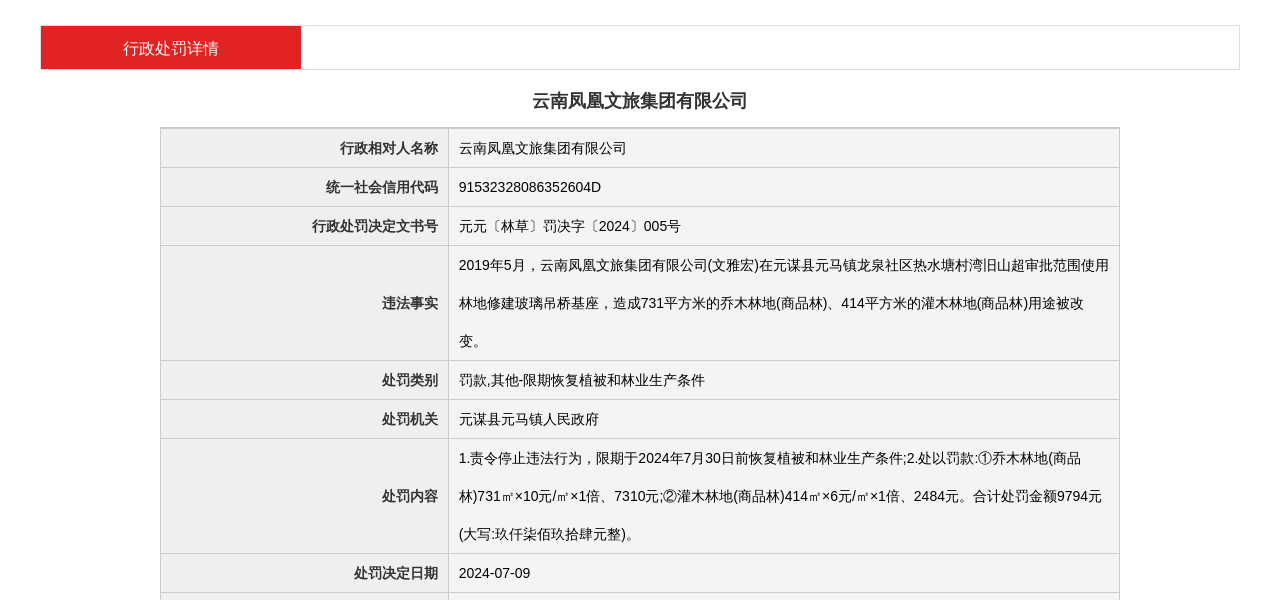1280x600 pixels.
Task: Select the 行政处罚详情 tab
Action: pyautogui.click(x=171, y=48)
